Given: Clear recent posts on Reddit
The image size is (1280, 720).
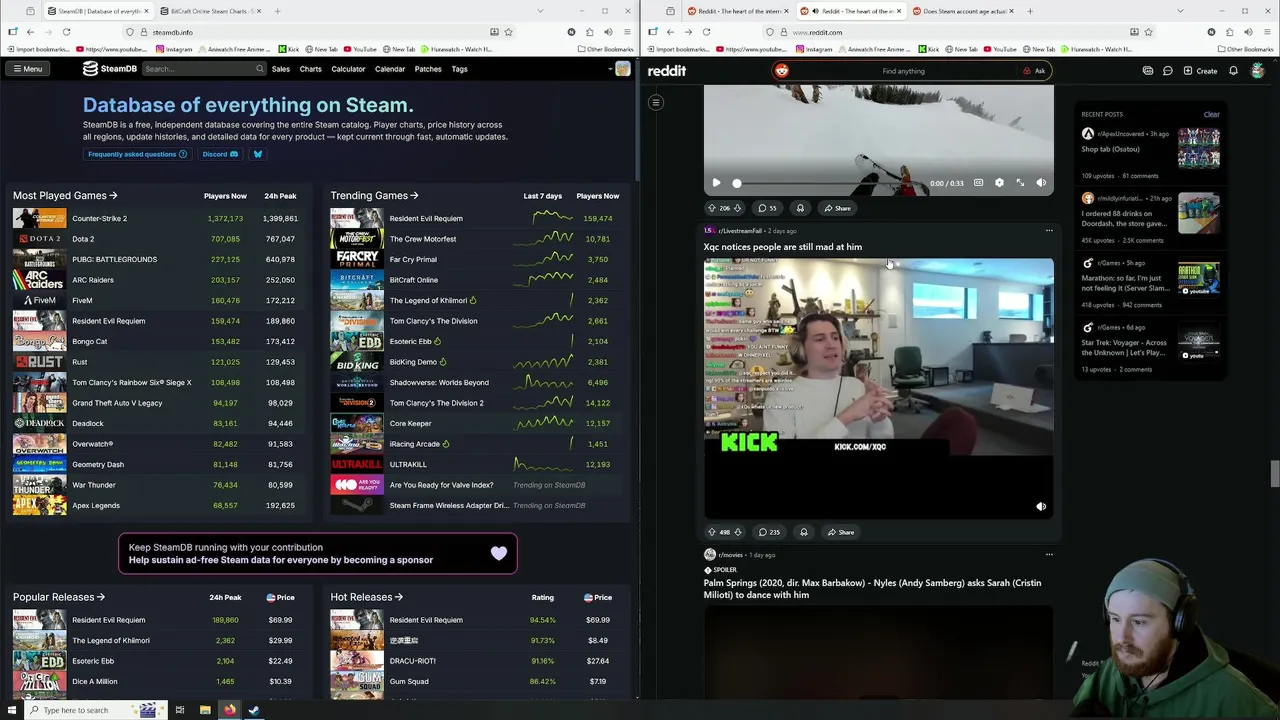Looking at the screenshot, I should coord(1211,114).
